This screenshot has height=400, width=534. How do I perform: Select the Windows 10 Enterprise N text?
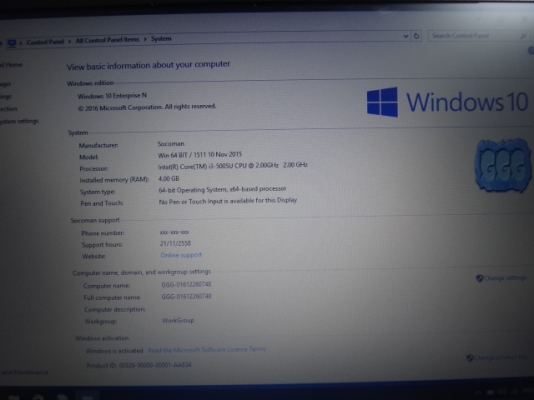point(112,96)
